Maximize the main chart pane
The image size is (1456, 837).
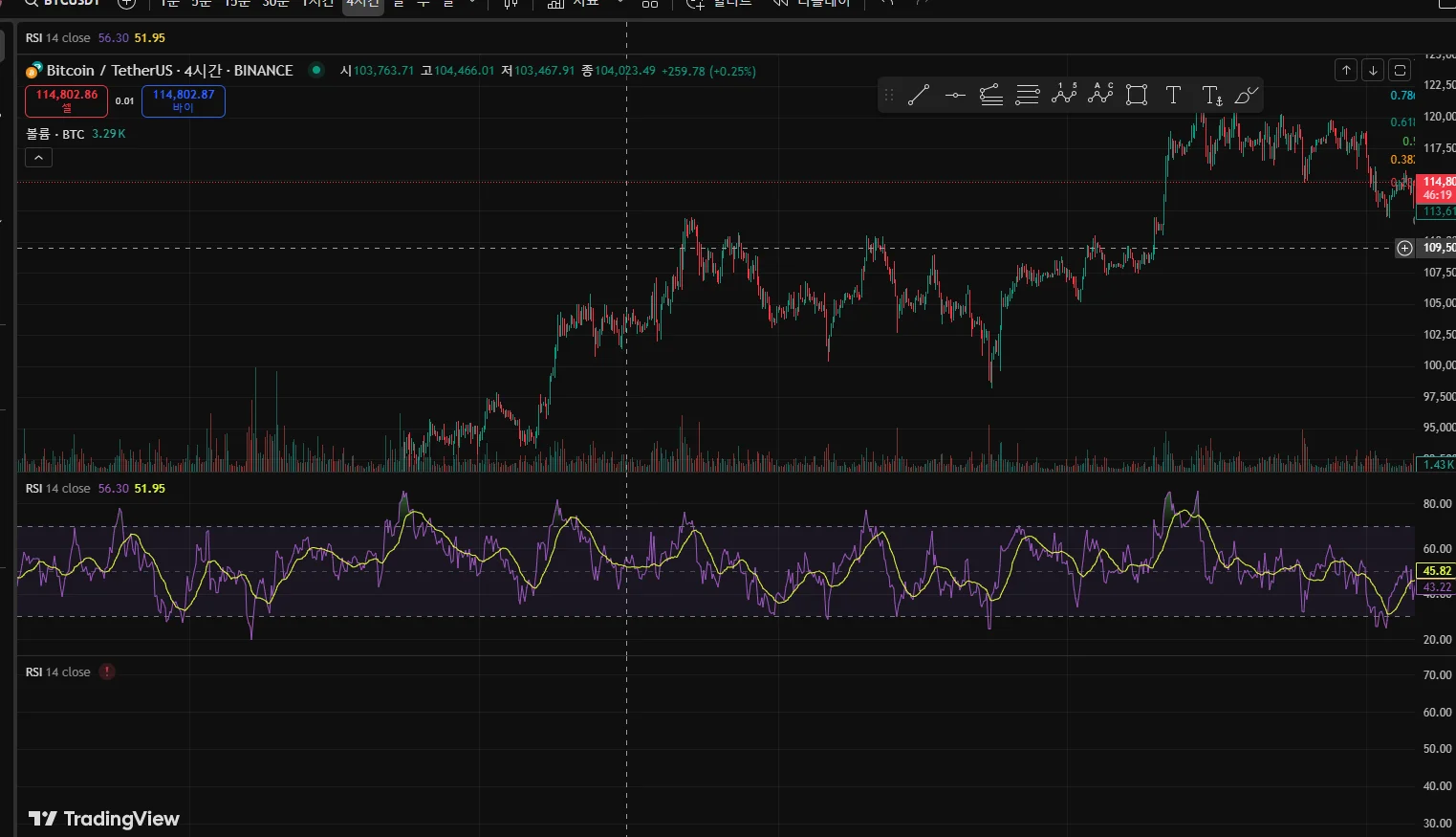pos(1400,70)
